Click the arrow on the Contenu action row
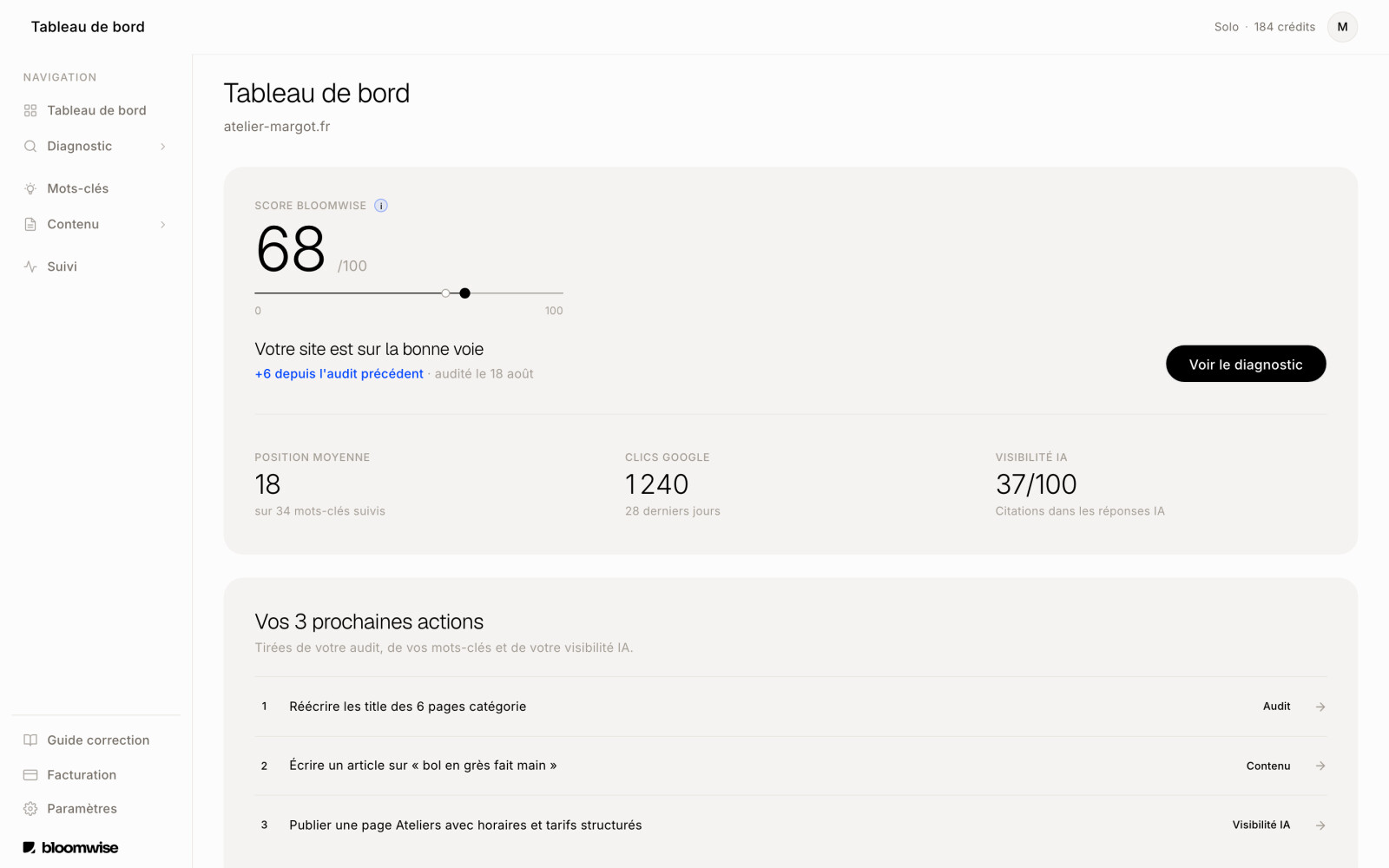 (x=1320, y=766)
